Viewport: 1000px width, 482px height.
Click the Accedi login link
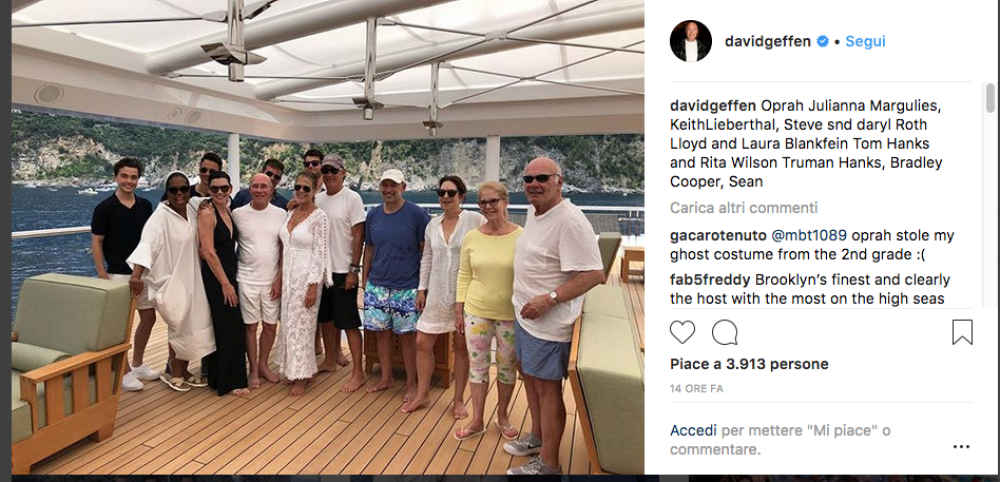[693, 430]
